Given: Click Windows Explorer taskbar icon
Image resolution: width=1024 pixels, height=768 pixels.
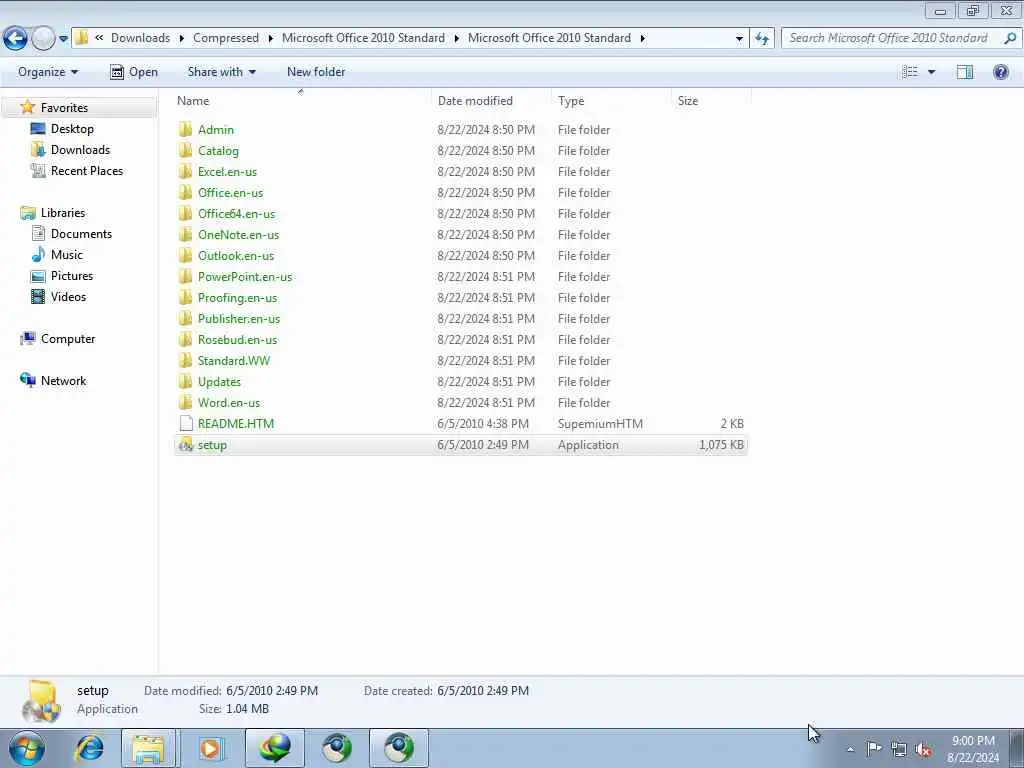Looking at the screenshot, I should pos(148,748).
